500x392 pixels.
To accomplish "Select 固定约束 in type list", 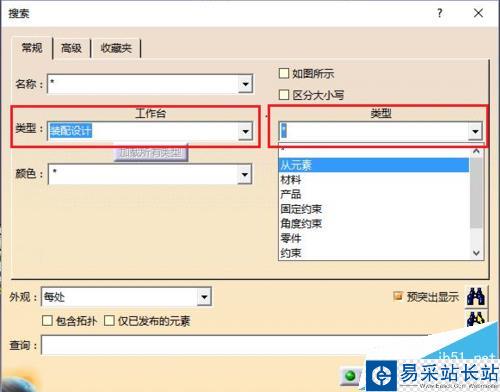I will click(x=374, y=209).
